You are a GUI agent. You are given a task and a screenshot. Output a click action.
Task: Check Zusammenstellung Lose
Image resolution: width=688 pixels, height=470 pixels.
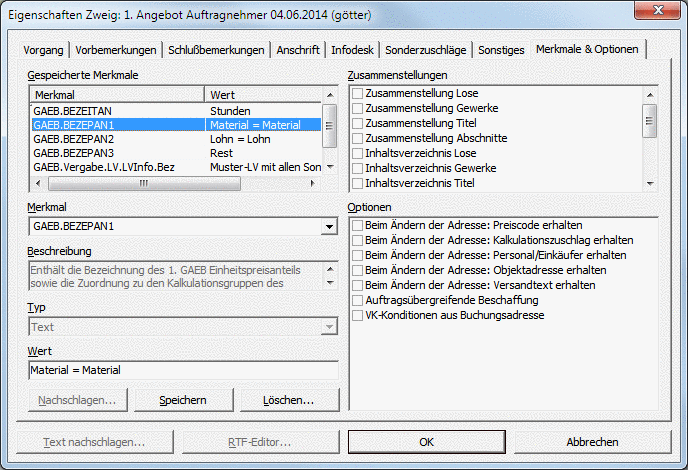(x=358, y=93)
